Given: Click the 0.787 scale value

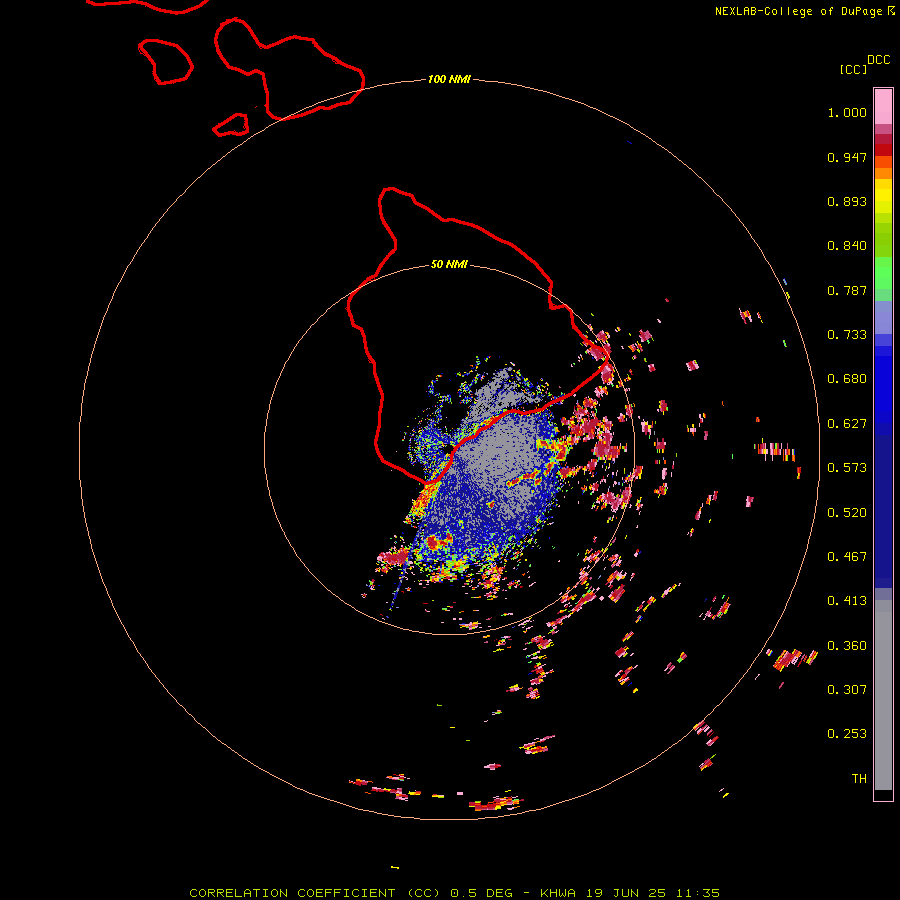Looking at the screenshot, I should (x=847, y=290).
